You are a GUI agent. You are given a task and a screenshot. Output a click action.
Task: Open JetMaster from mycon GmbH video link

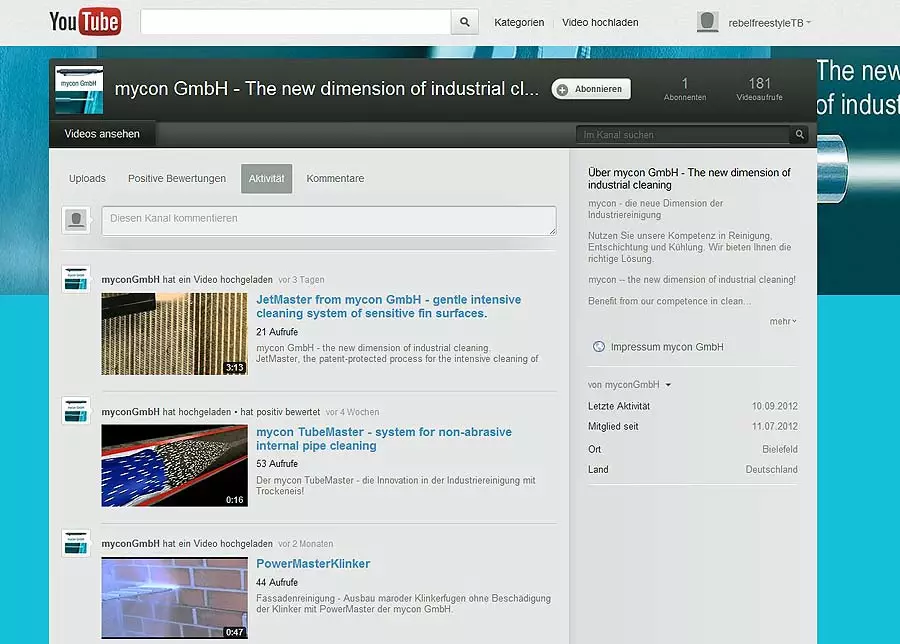[x=389, y=307]
